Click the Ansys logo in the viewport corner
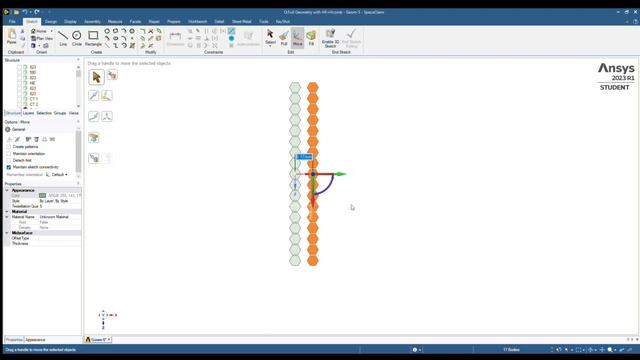Image resolution: width=640 pixels, height=360 pixels. (616, 68)
